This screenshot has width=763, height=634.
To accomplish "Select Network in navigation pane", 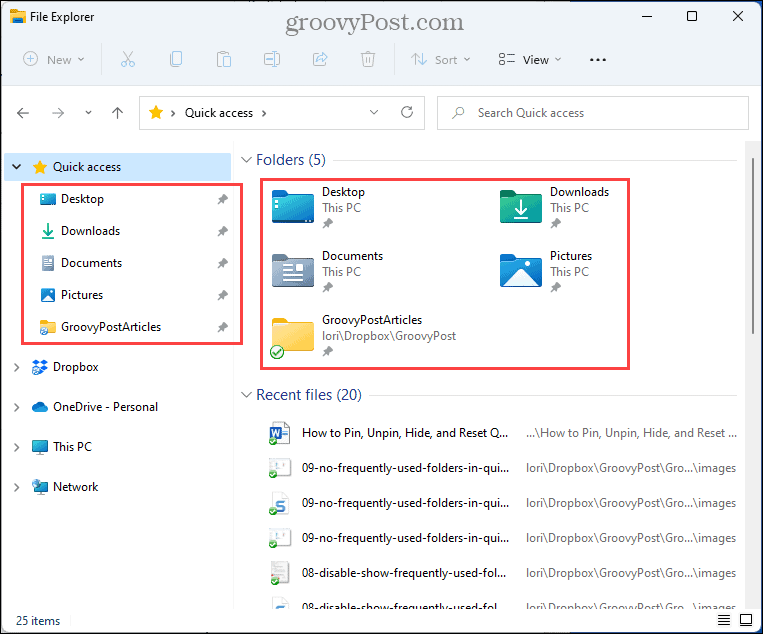I will 75,487.
